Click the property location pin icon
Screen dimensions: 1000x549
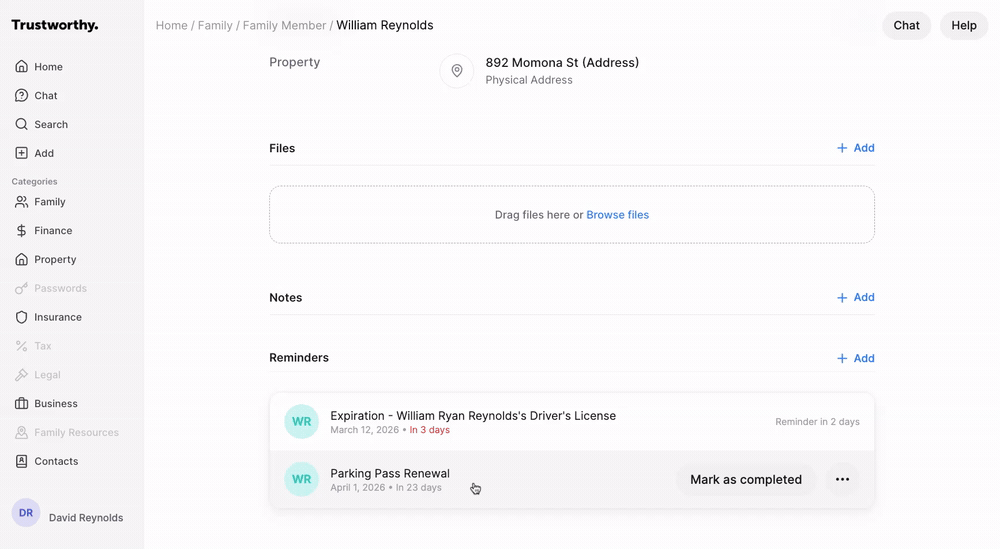pyautogui.click(x=457, y=71)
